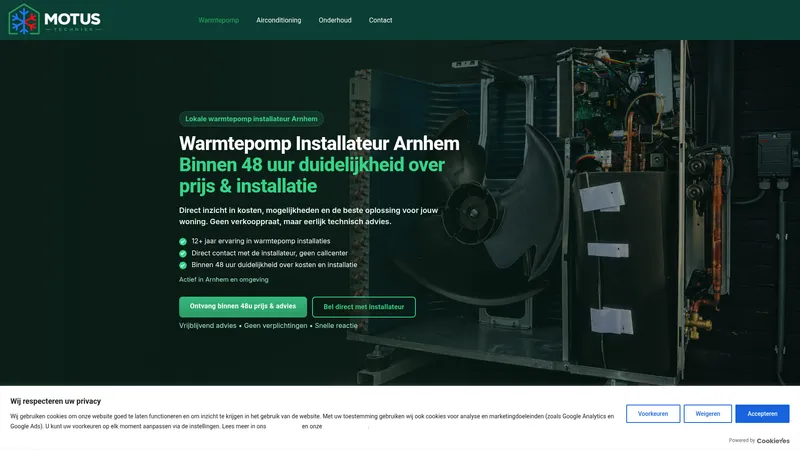This screenshot has height=450, width=800.
Task: Accept cookies with Accepteren button
Action: click(x=762, y=414)
